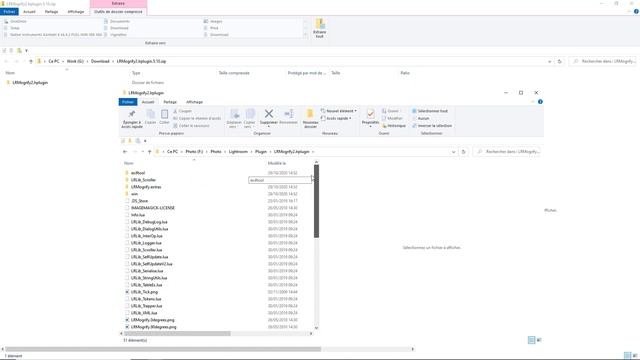The width and height of the screenshot is (640, 360).
Task: Click the Supprimer X icon
Action: [x=269, y=117]
